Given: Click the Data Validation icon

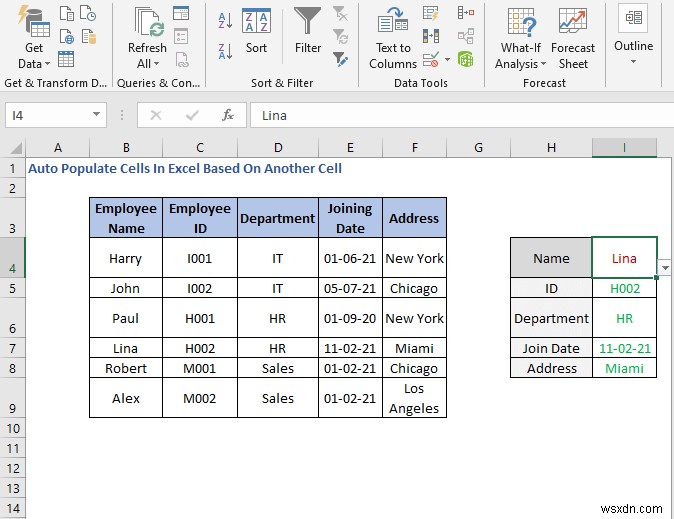Looking at the screenshot, I should pos(431,59).
